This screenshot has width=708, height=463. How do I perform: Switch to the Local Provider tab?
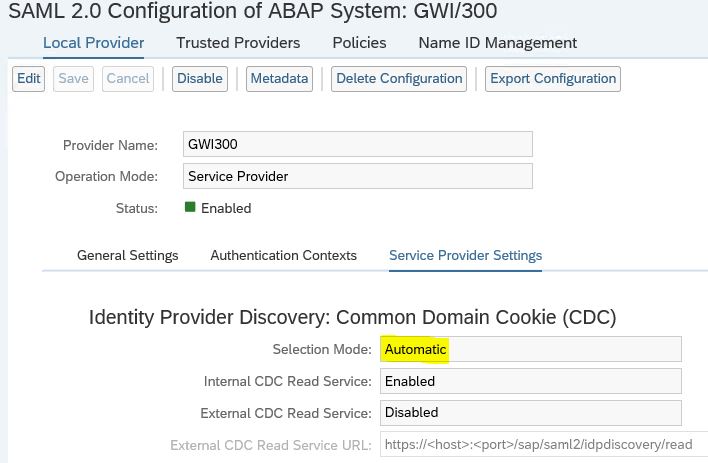click(93, 43)
